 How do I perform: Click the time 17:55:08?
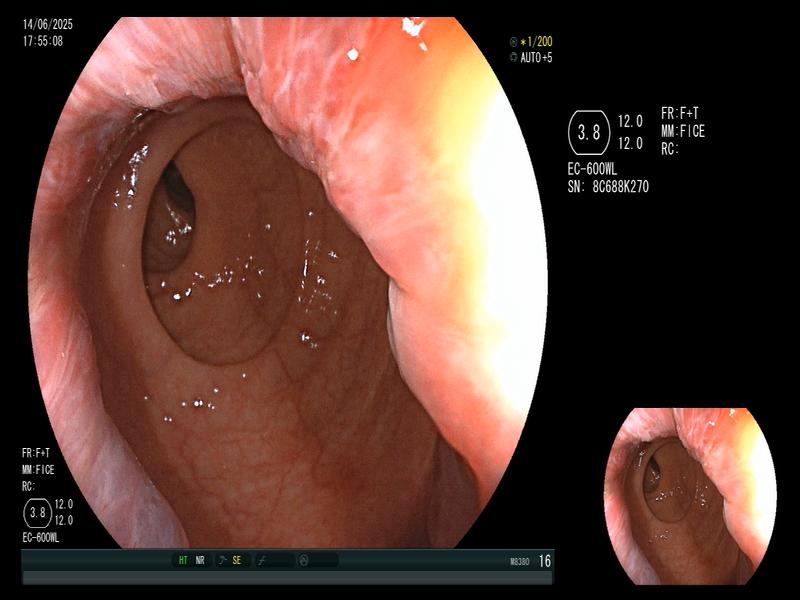[43, 41]
